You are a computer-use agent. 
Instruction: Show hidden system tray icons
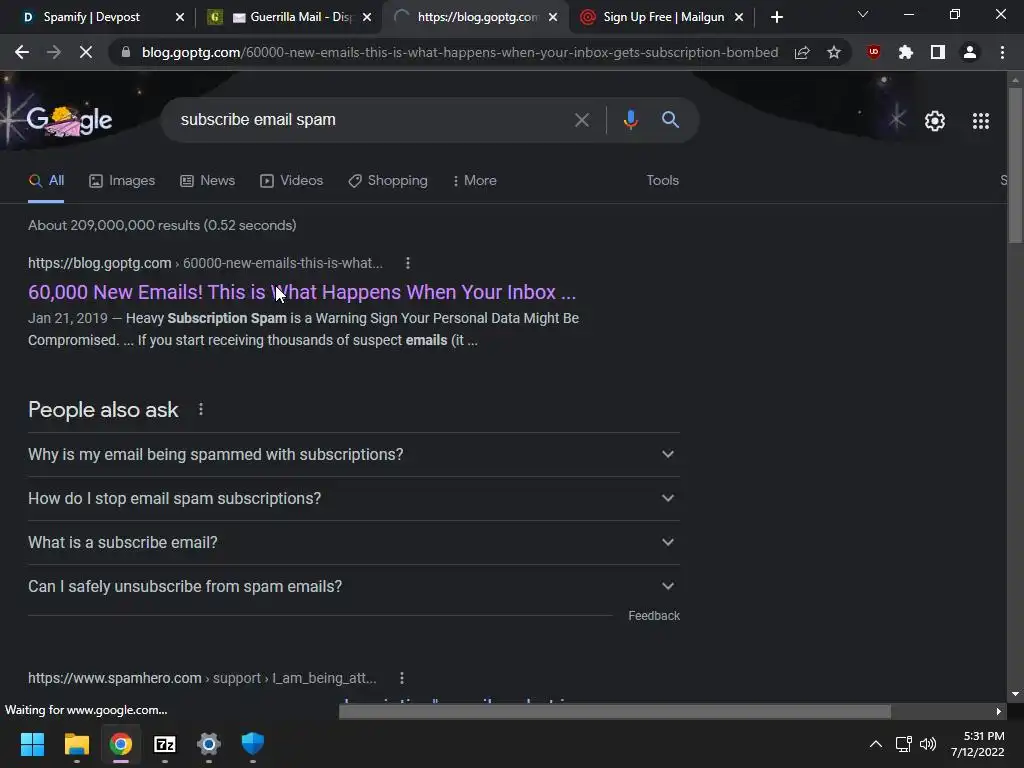coord(876,744)
